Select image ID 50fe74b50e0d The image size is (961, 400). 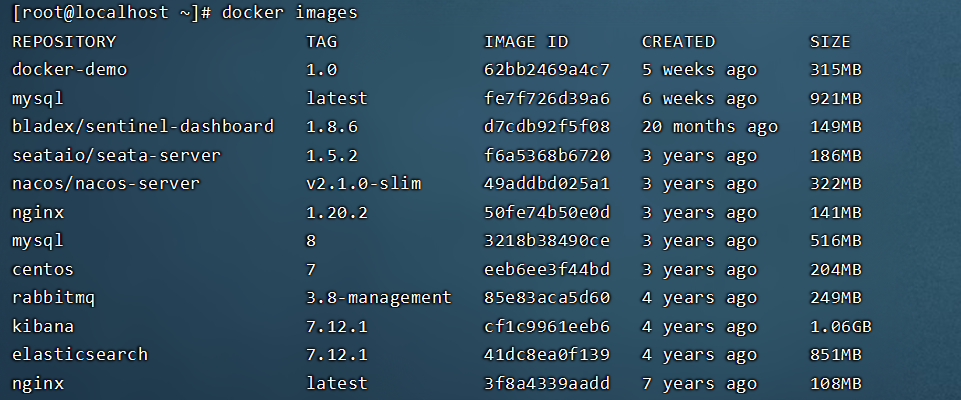tap(547, 213)
